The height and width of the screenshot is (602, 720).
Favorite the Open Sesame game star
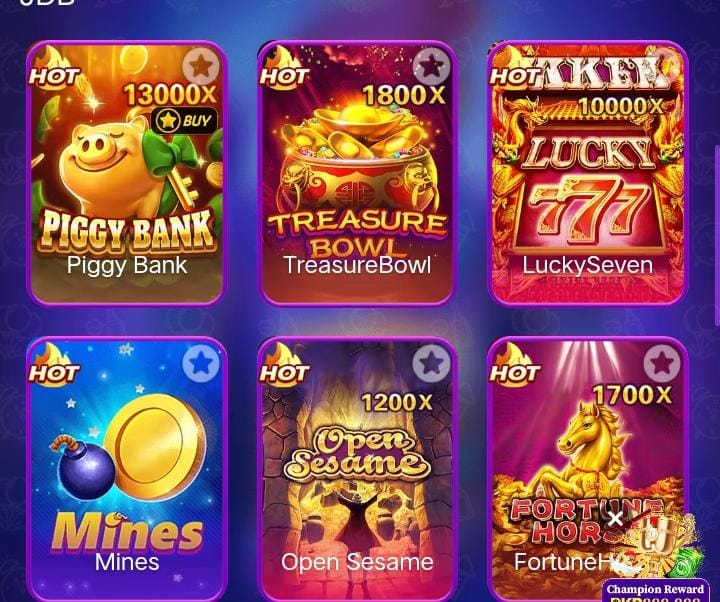click(431, 363)
